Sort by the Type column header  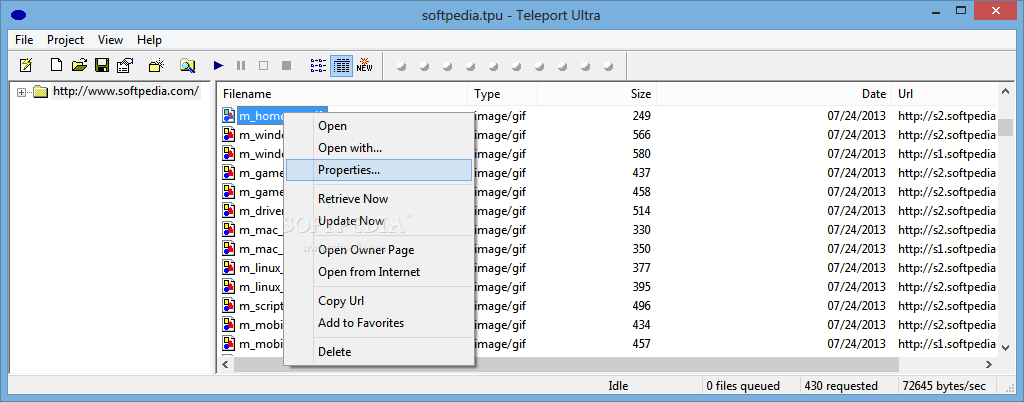pyautogui.click(x=503, y=94)
